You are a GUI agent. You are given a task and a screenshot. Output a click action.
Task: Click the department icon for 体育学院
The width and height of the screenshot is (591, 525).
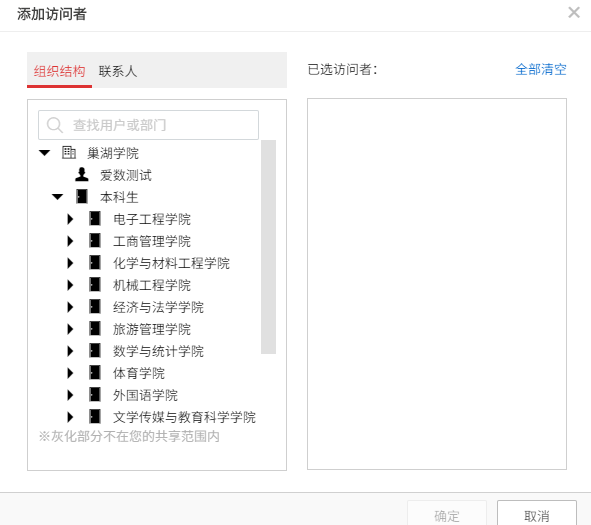tap(95, 372)
